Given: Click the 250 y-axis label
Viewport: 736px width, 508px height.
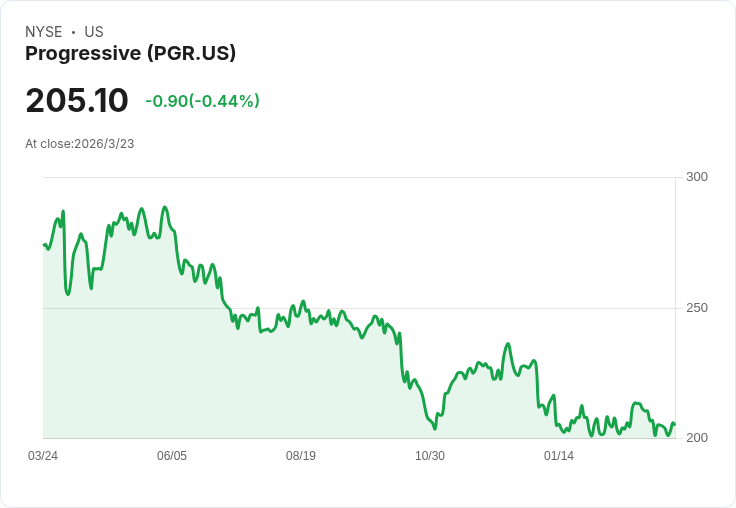Looking at the screenshot, I should click(697, 307).
